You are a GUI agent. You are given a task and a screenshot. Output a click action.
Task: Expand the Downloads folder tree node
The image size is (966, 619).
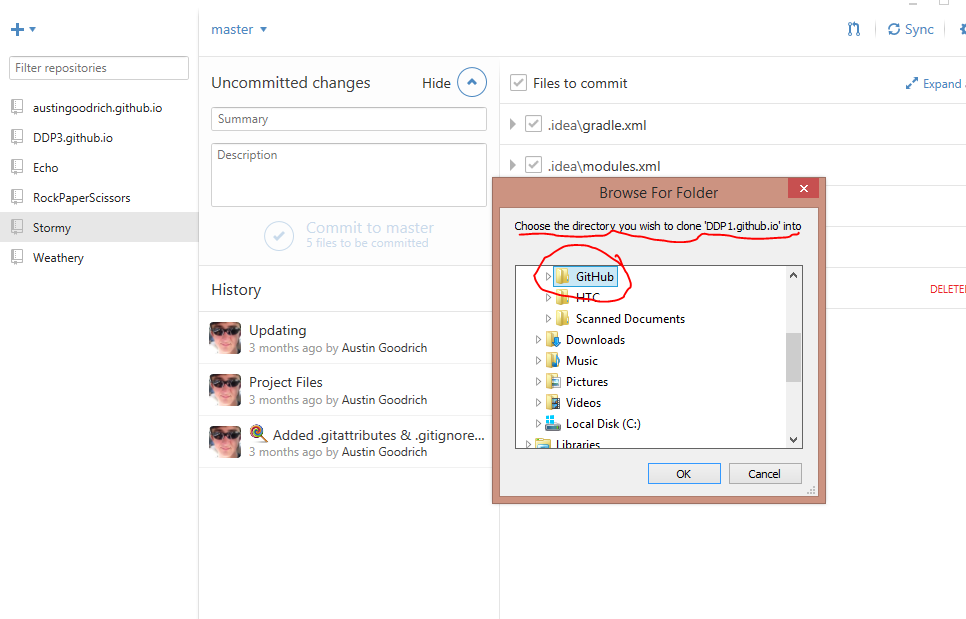[x=539, y=340]
